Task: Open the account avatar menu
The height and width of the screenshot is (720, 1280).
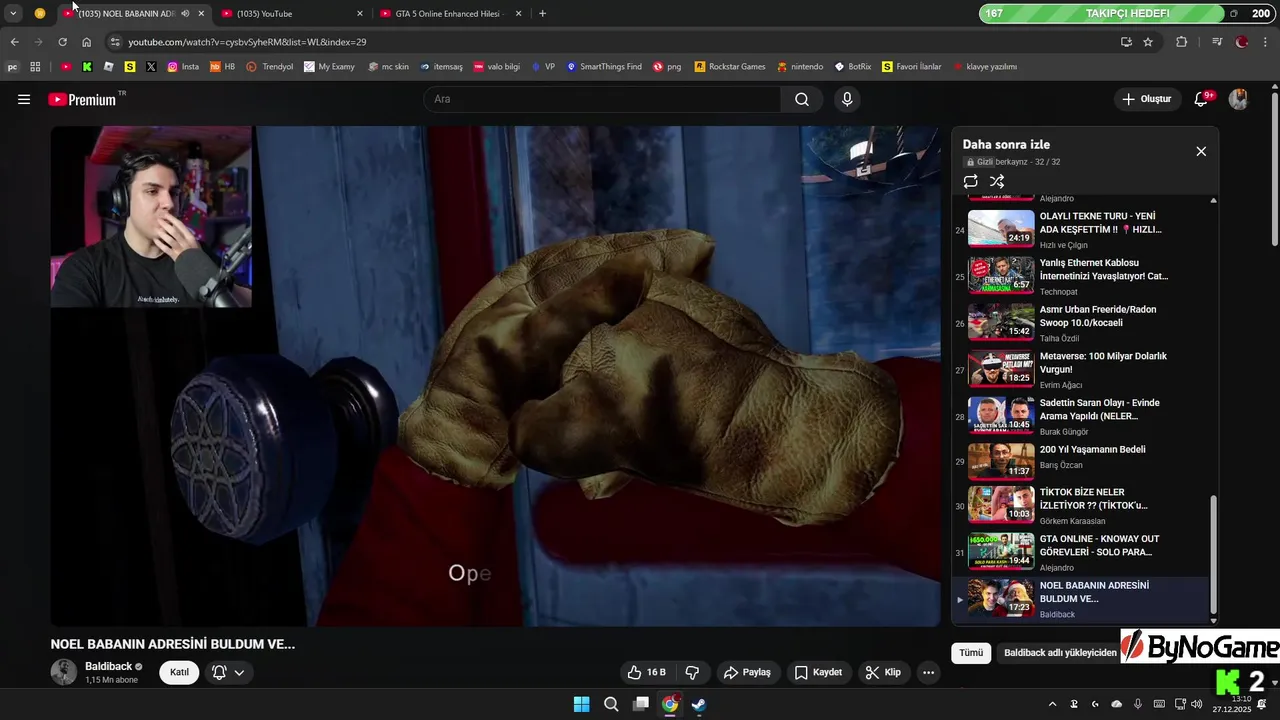Action: click(x=1238, y=99)
